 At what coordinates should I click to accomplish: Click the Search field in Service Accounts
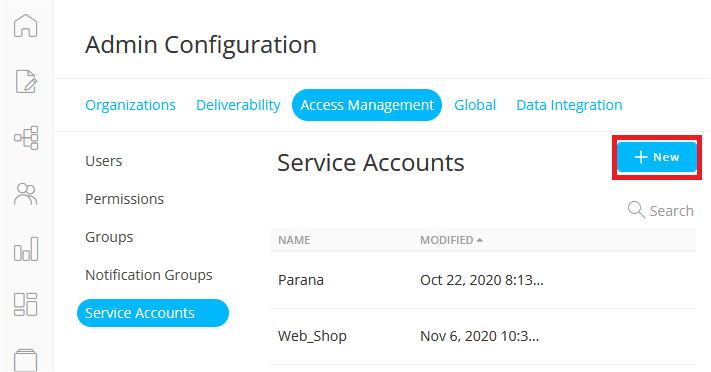pos(661,210)
